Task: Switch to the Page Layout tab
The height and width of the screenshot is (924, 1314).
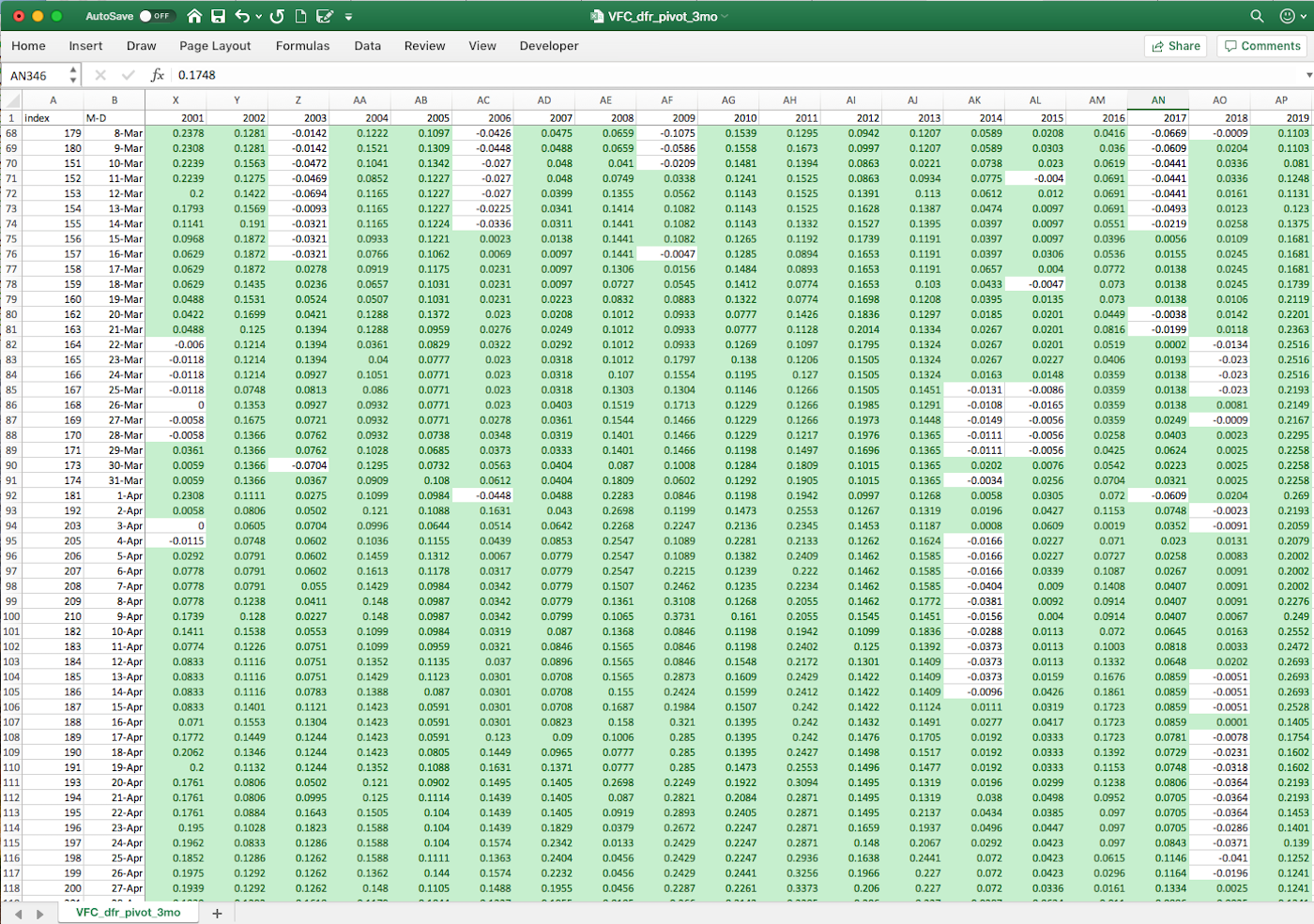Action: click(x=215, y=46)
